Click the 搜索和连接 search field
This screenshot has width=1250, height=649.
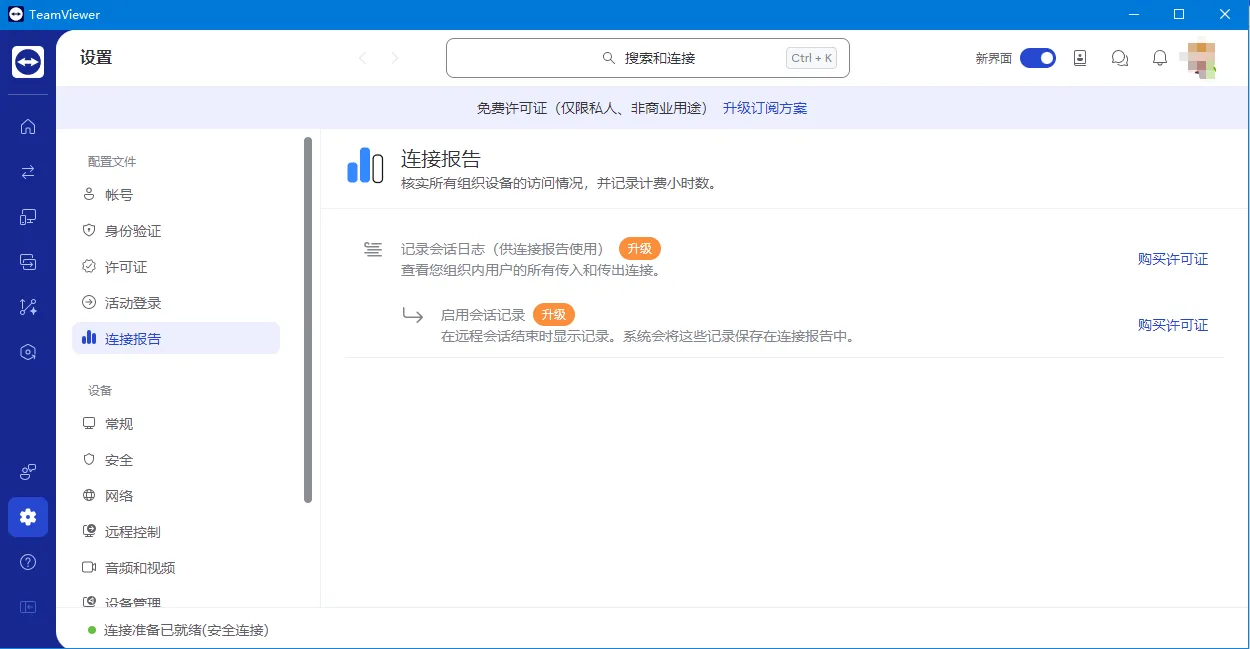[648, 58]
